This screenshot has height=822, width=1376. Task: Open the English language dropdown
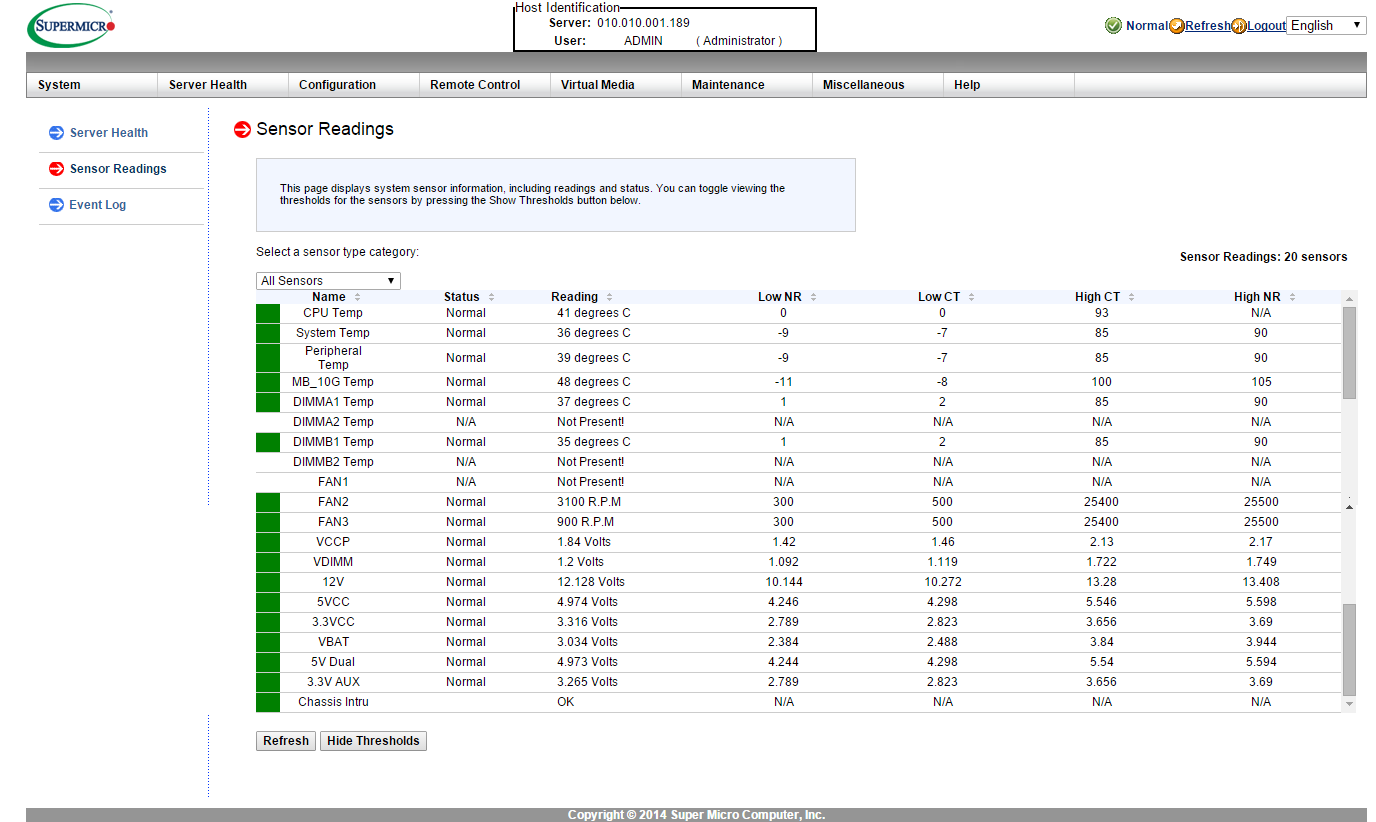pyautogui.click(x=1326, y=26)
